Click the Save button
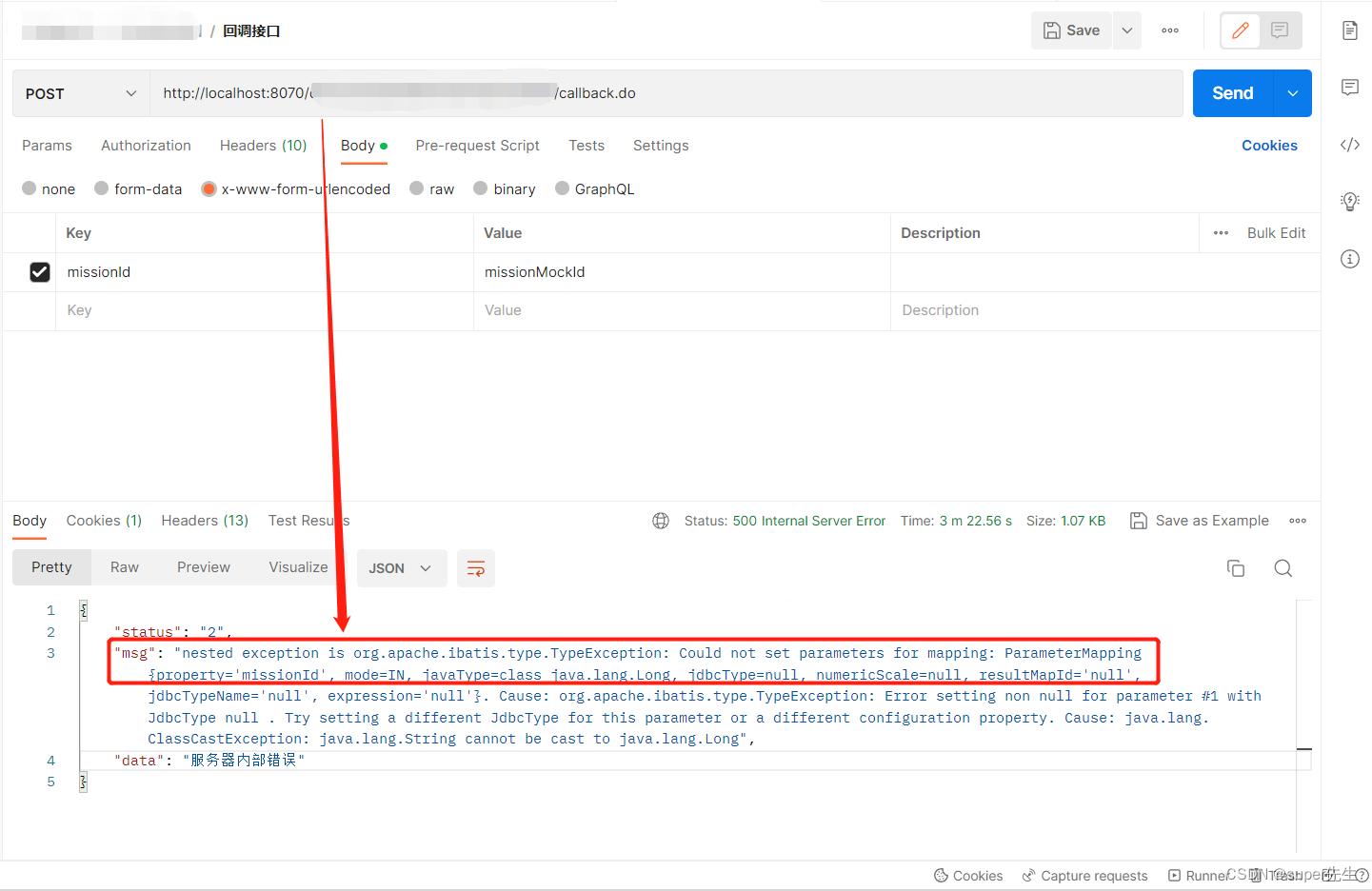Screen dimensions: 1372x891 [x=1071, y=30]
